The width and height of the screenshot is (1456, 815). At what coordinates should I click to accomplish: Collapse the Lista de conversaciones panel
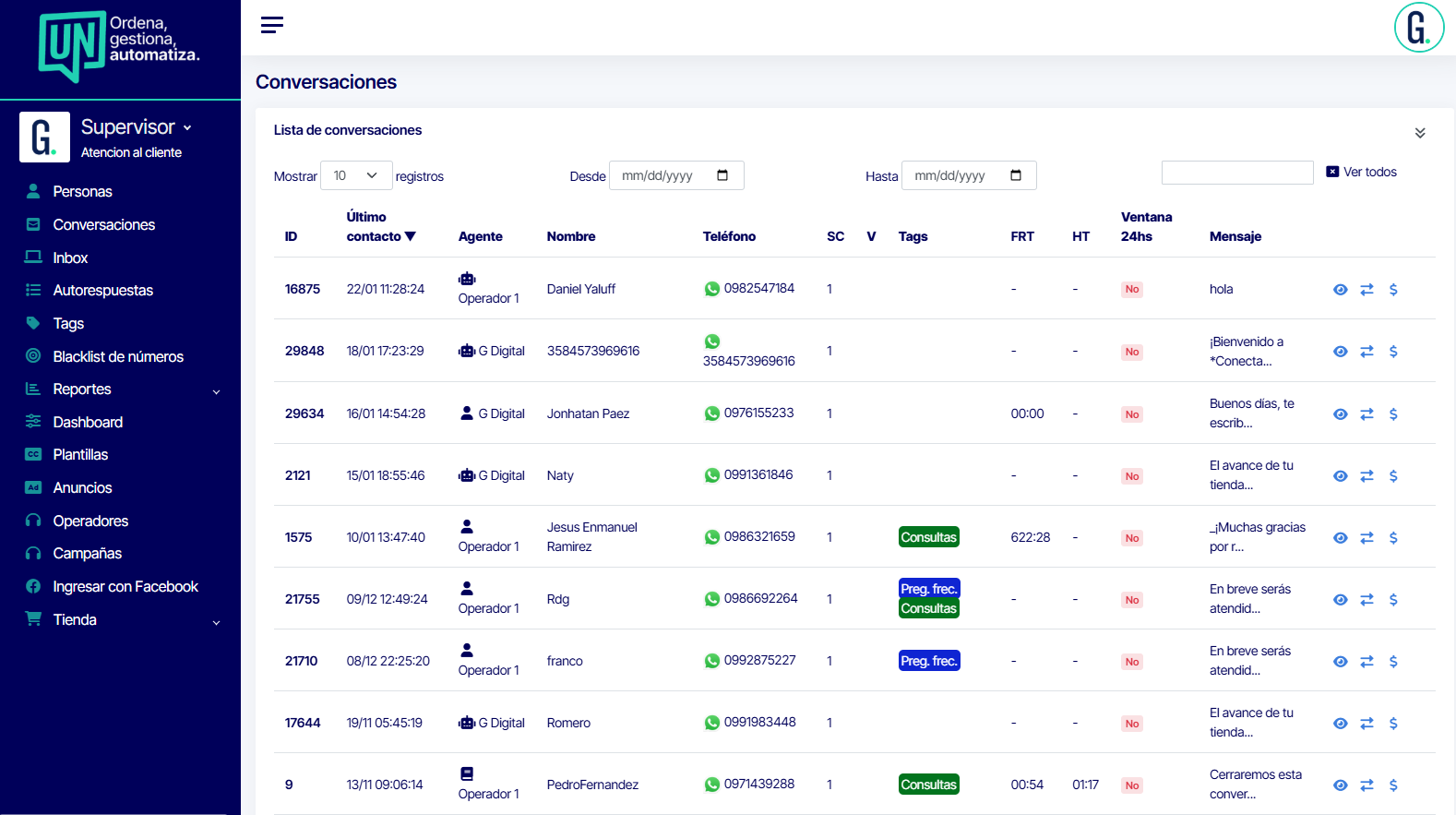[x=1419, y=133]
